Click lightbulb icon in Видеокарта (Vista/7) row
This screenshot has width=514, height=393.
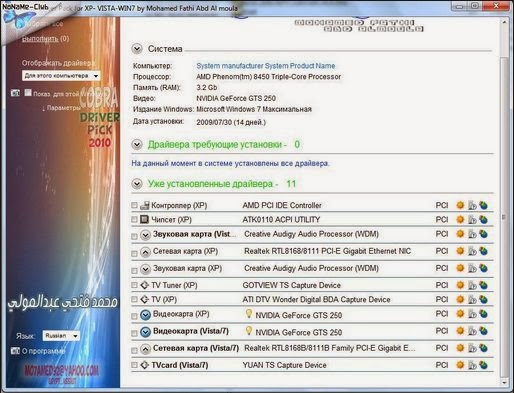[248, 330]
